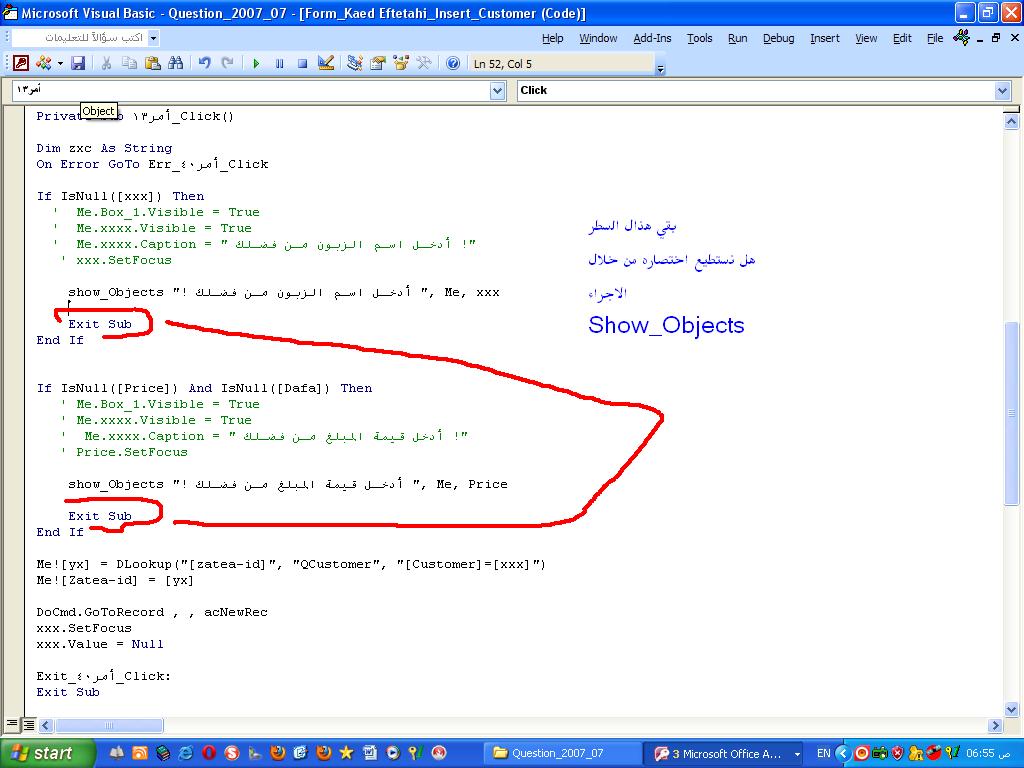Toggle Design Mode icon
This screenshot has width=1024, height=768.
[x=326, y=63]
